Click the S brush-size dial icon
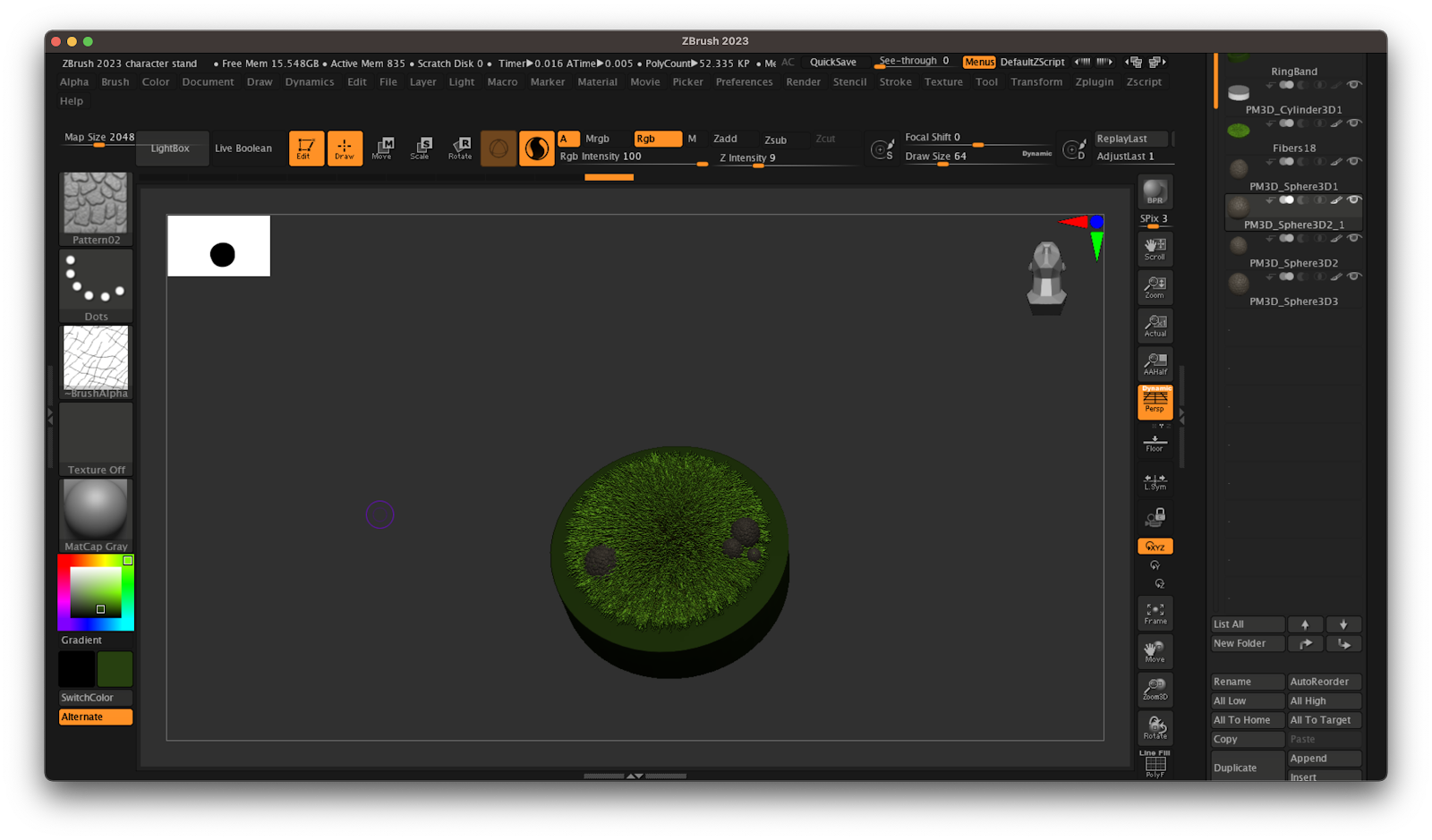The height and width of the screenshot is (840, 1432). [882, 148]
